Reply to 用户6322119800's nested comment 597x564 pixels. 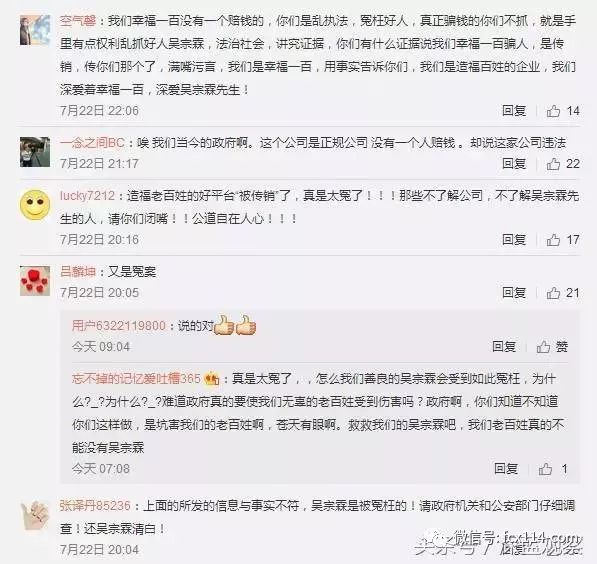504,347
